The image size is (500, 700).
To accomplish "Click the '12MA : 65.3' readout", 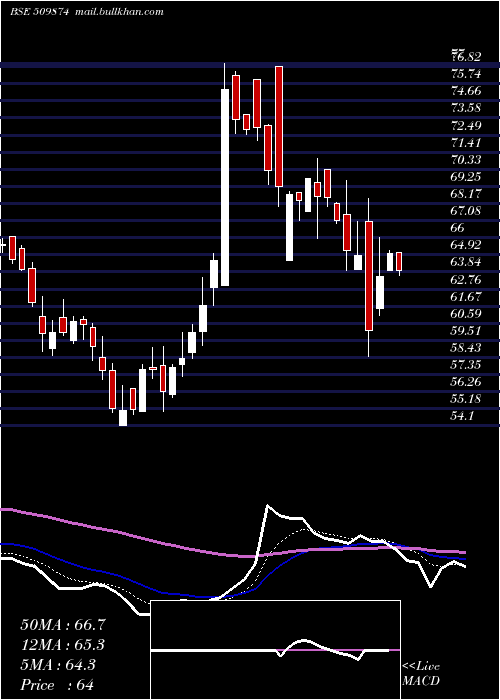I will pos(63,645).
